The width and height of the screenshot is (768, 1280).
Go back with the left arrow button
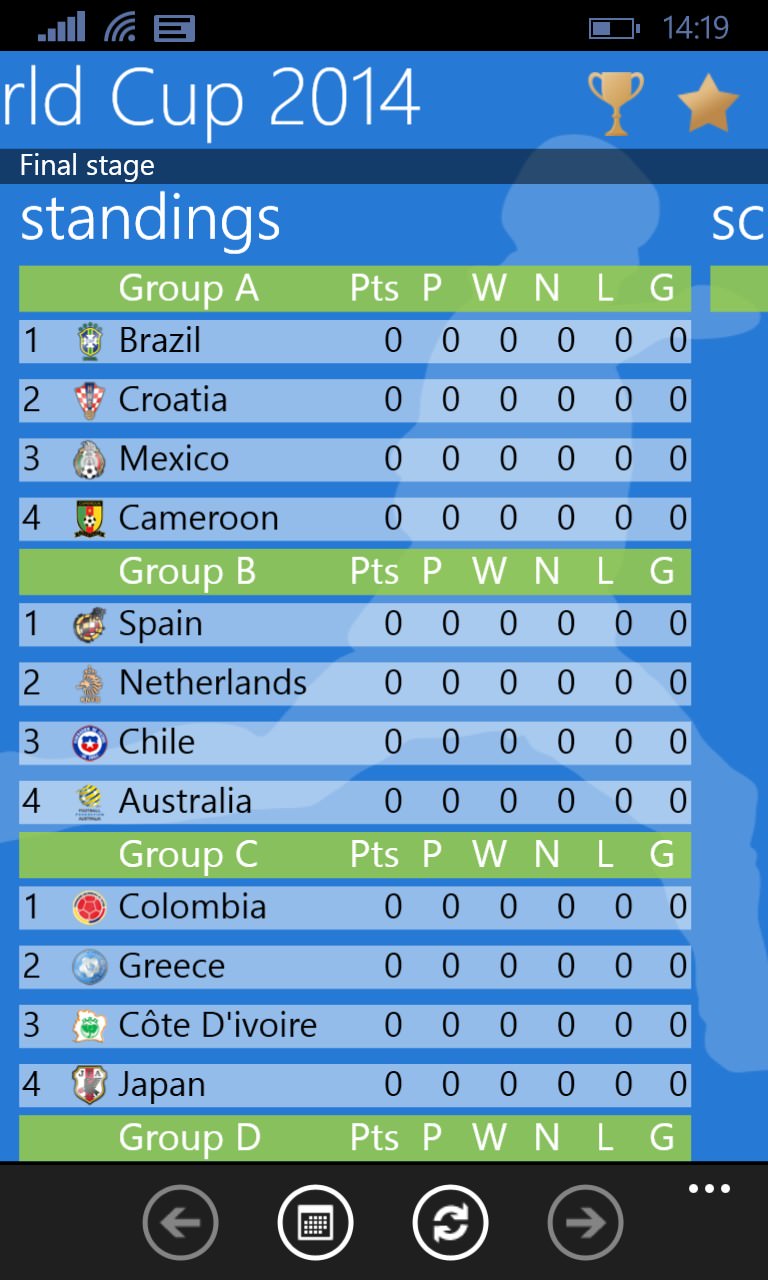(180, 1222)
